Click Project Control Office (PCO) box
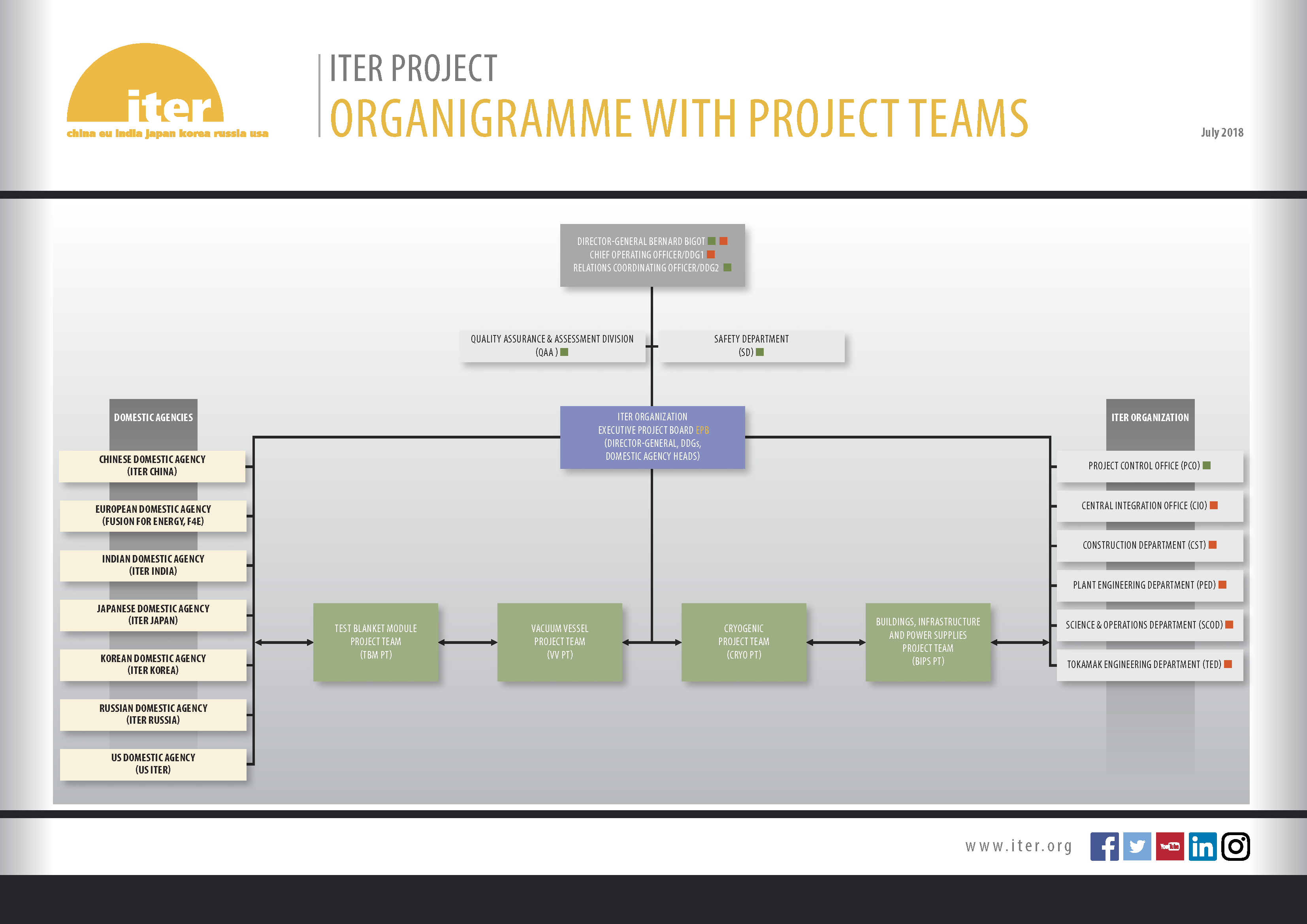Image resolution: width=1307 pixels, height=924 pixels. (x=1150, y=466)
